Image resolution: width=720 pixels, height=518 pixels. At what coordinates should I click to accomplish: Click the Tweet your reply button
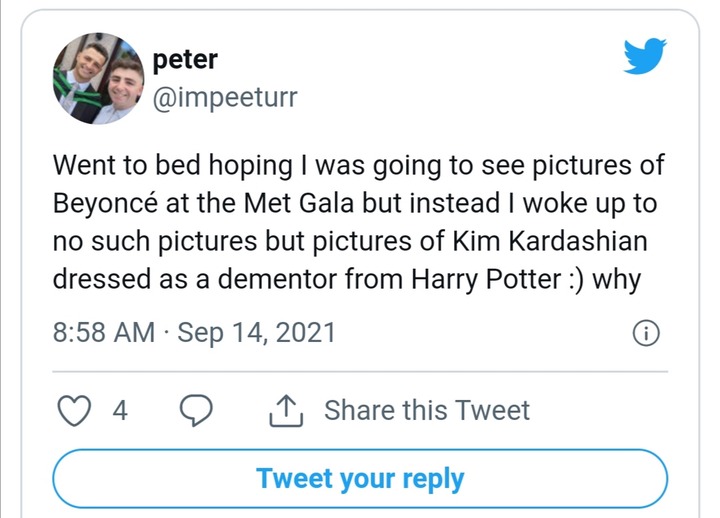pyautogui.click(x=360, y=479)
